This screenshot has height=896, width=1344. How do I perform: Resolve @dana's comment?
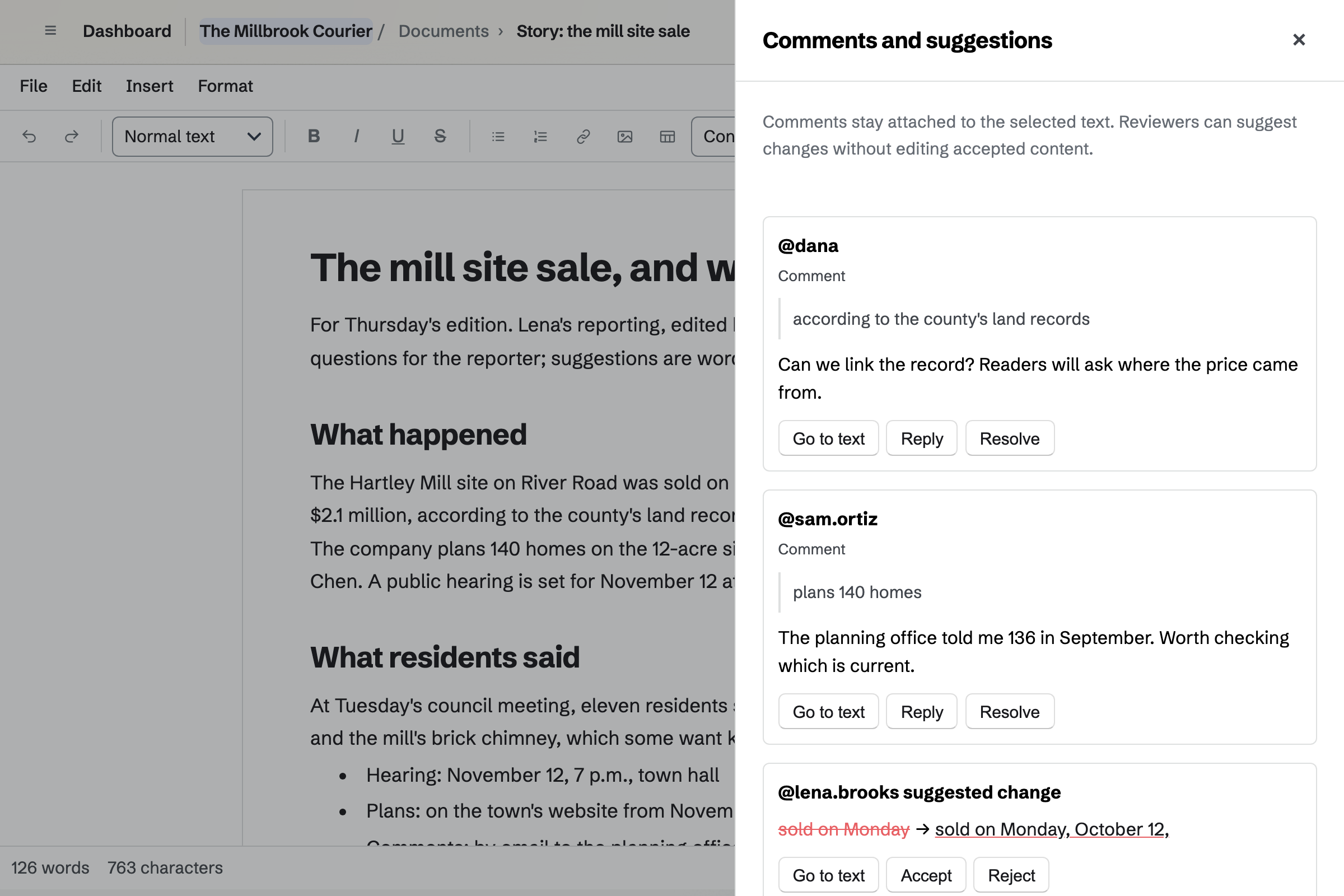tap(1010, 438)
